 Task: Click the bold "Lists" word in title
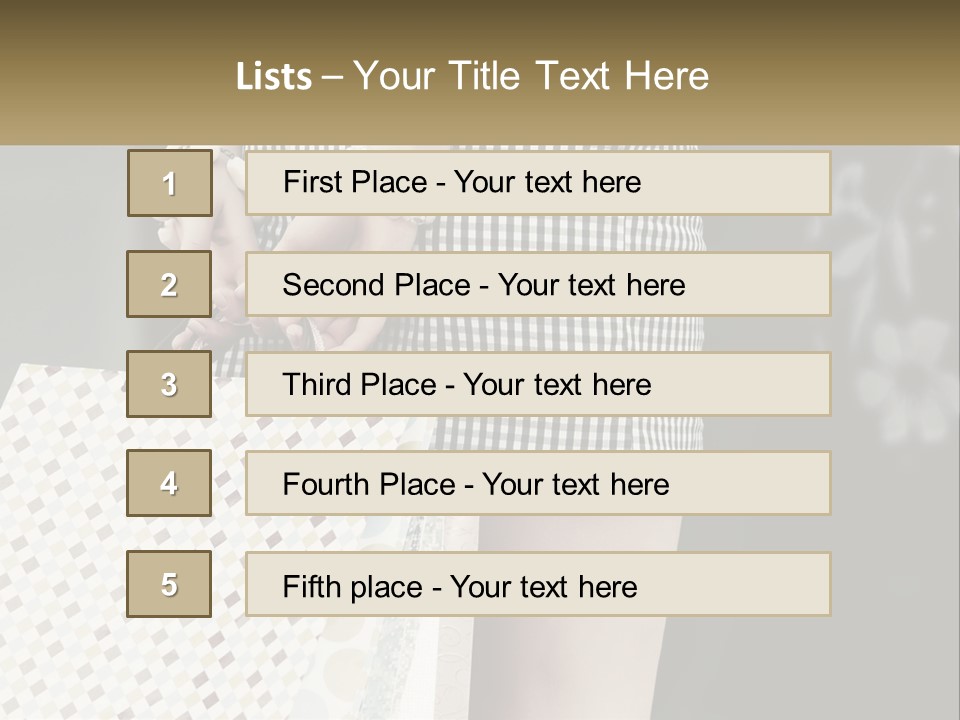[x=273, y=77]
